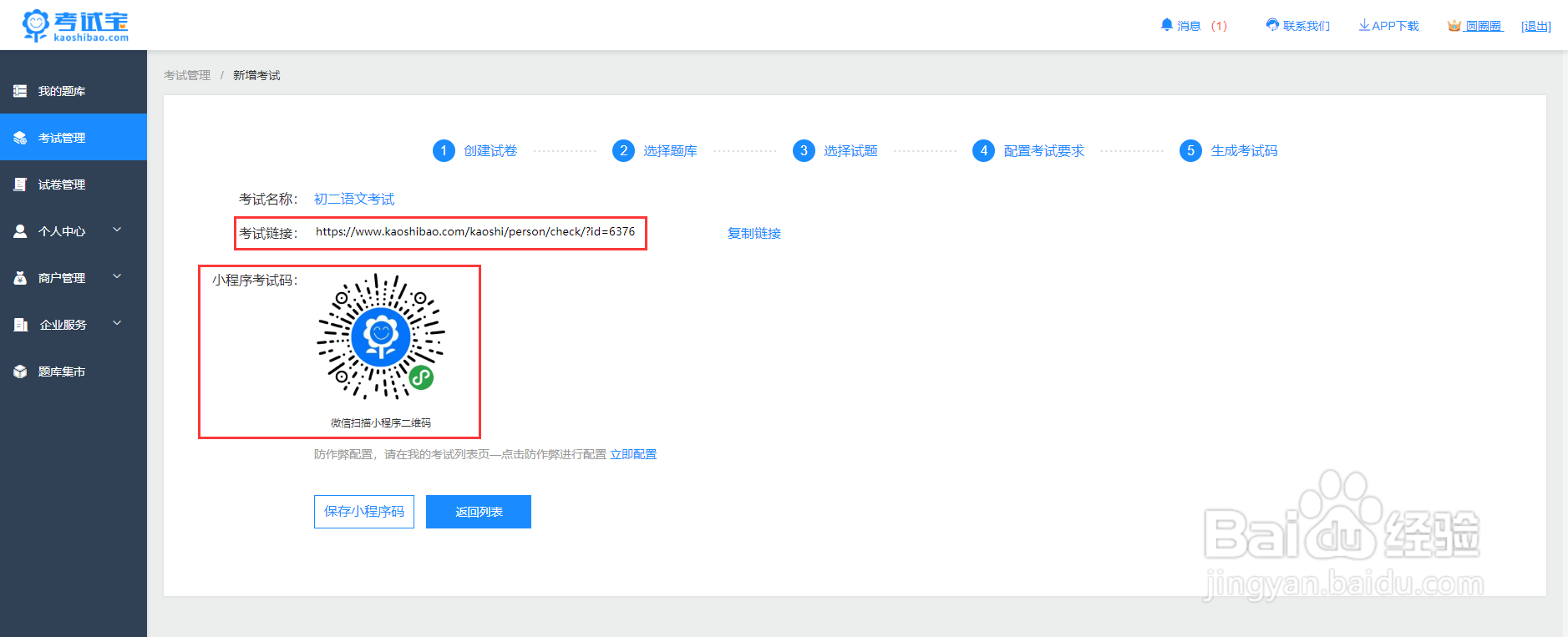The width and height of the screenshot is (1568, 637).
Task: Click the exam link URL field
Action: [475, 232]
